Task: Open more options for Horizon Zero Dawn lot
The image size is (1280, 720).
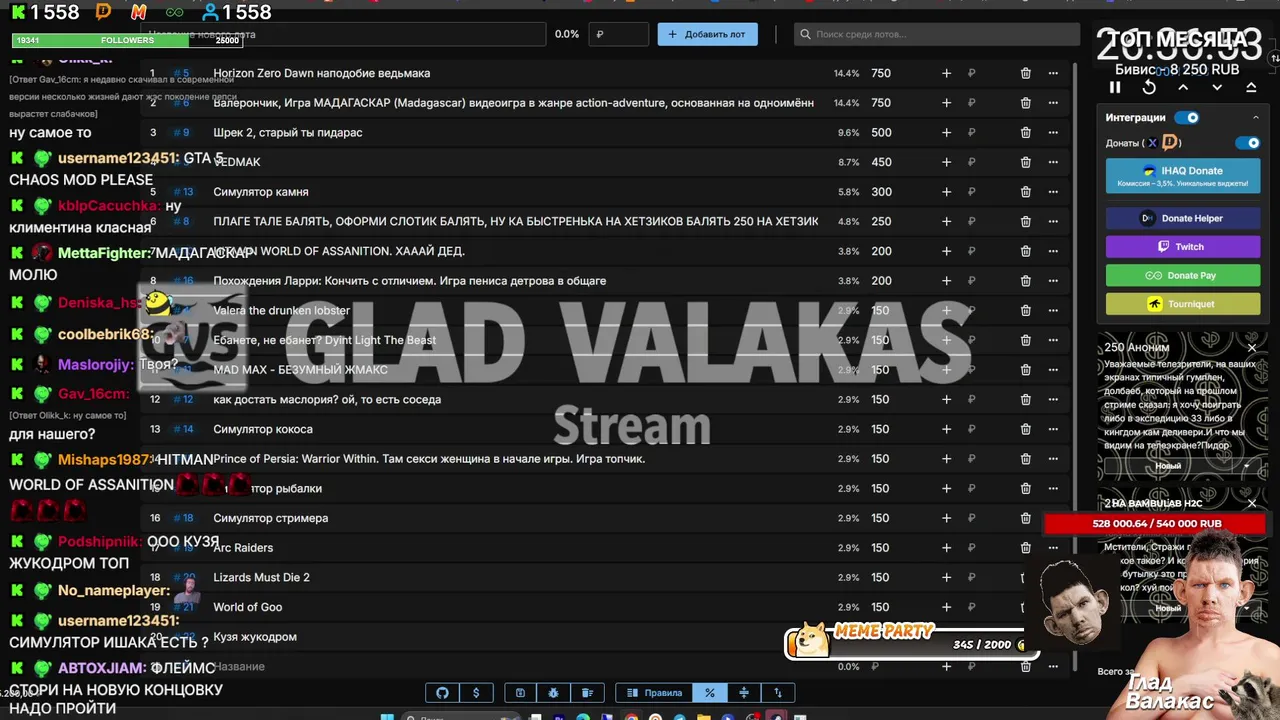Action: pos(1053,73)
